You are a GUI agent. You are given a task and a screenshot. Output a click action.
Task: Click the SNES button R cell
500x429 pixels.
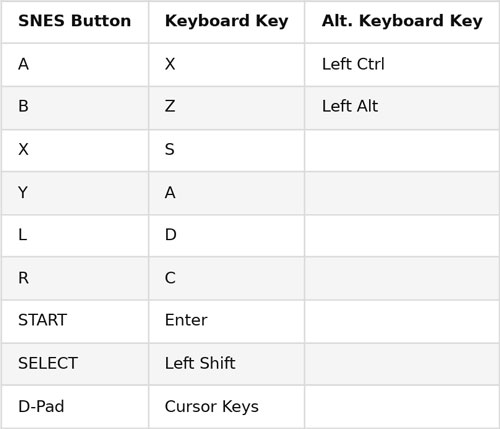point(23,278)
